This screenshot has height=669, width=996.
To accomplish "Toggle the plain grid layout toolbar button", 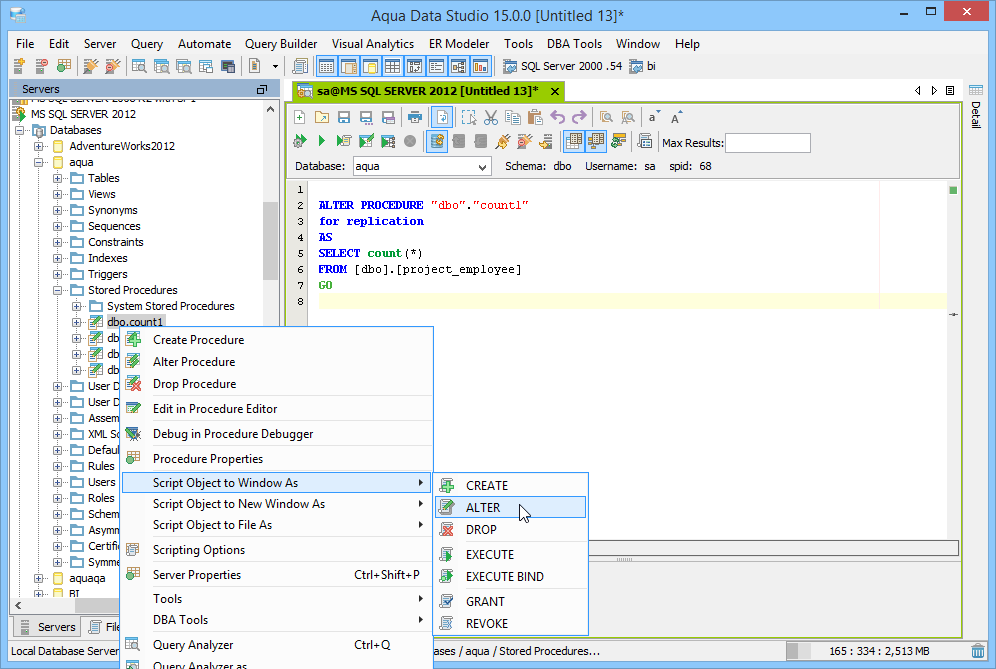I will (x=393, y=66).
